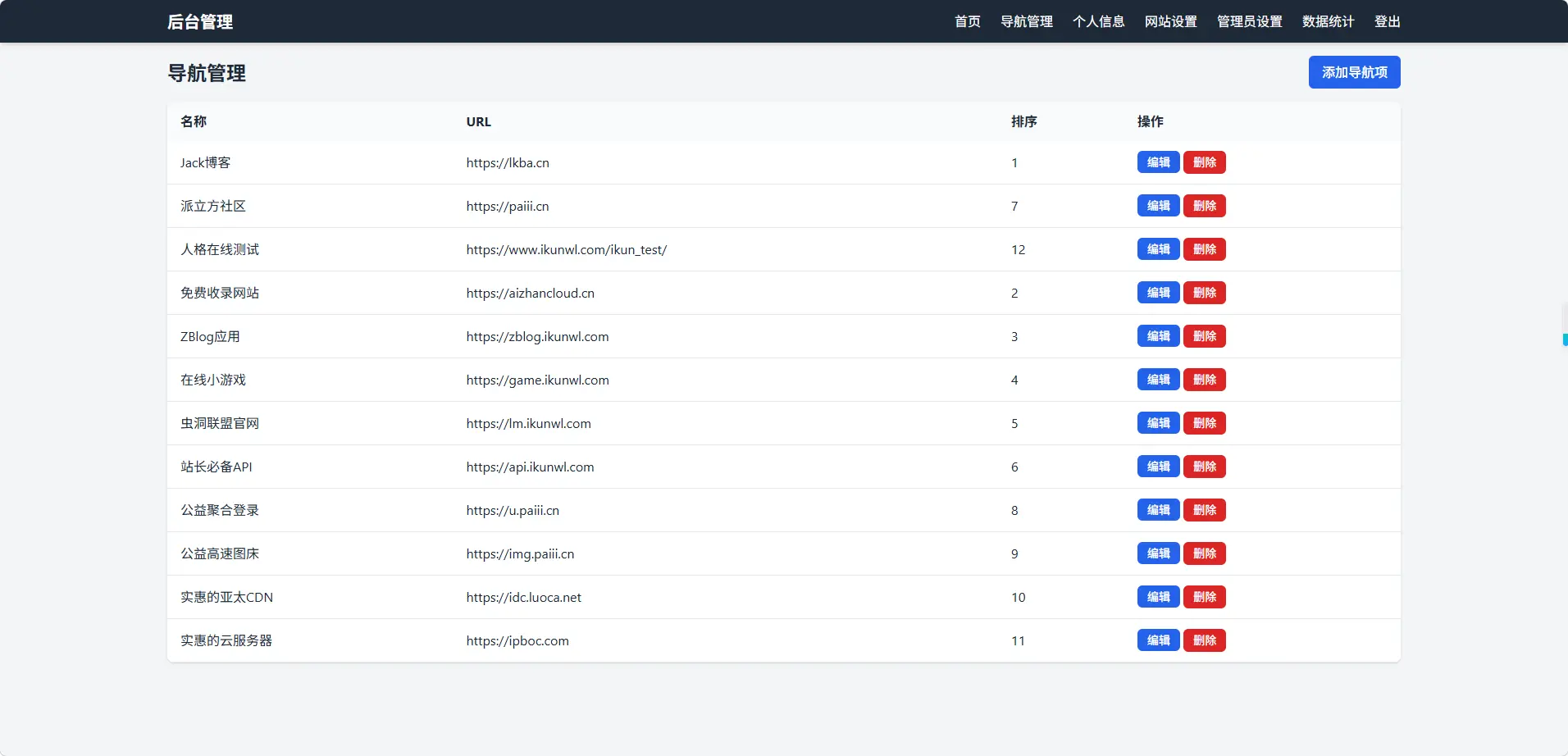The image size is (1568, 756).
Task: Delete the 派立方社区 entry
Action: [1204, 206]
